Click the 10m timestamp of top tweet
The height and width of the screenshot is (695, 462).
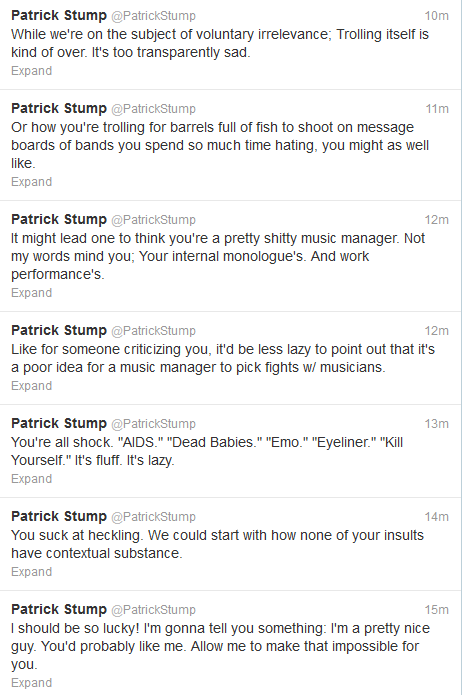pyautogui.click(x=437, y=16)
